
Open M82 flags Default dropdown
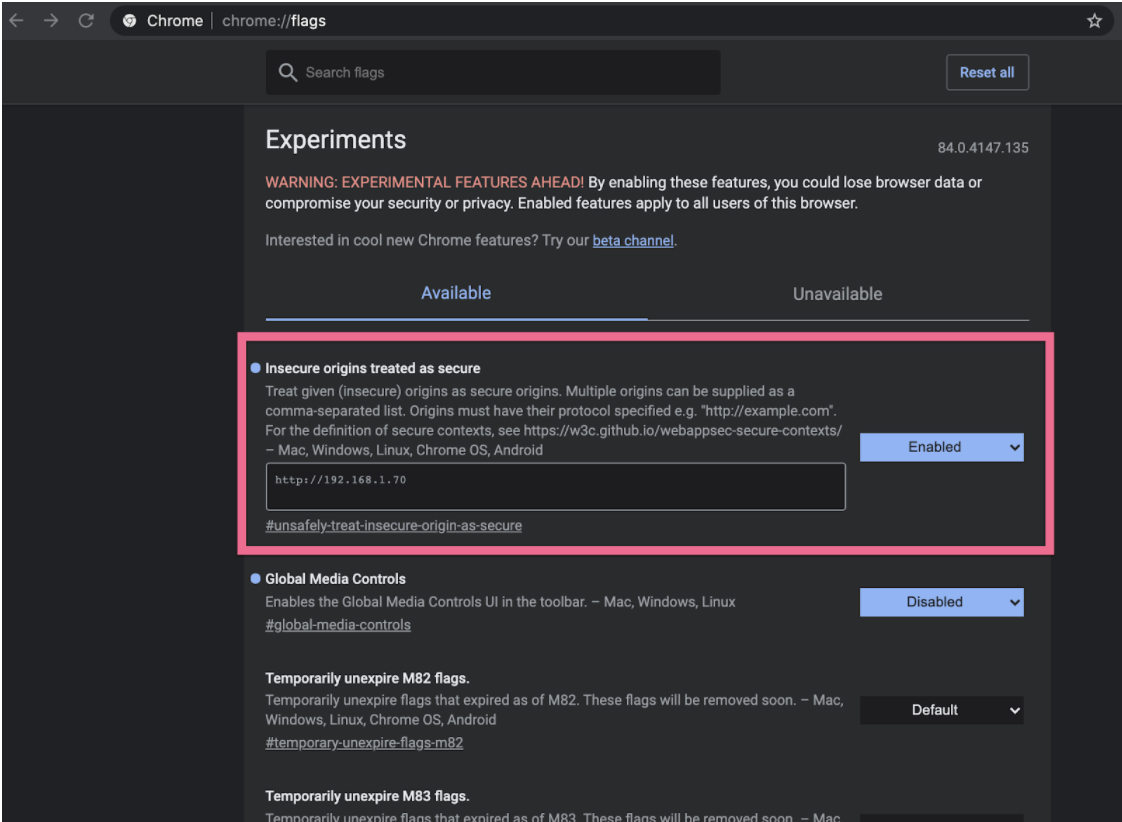941,710
